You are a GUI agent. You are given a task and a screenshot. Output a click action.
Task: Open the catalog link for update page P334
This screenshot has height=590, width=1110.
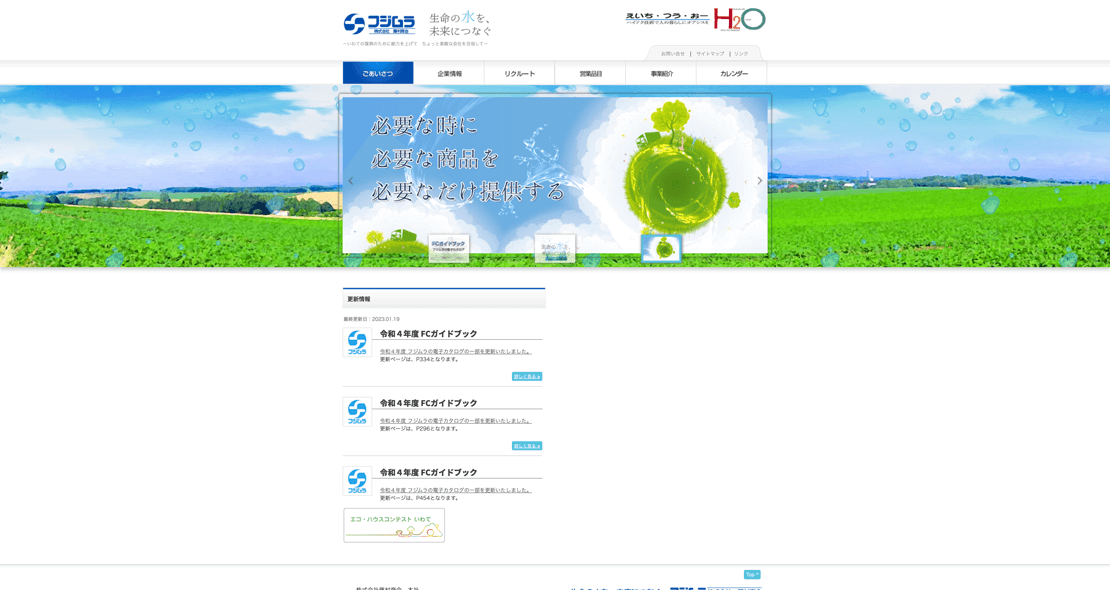coord(455,351)
